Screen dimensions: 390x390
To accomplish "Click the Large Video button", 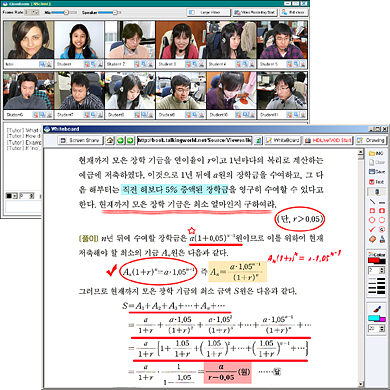I will tap(209, 12).
